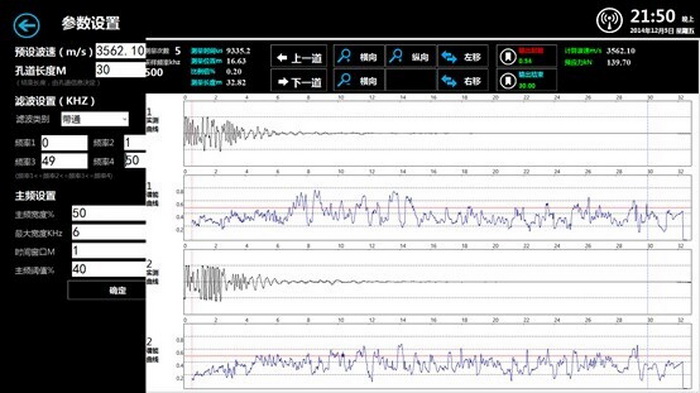The image size is (700, 393).
Task: Click the upper 横向 magnifier zoom-in button
Action: point(358,57)
